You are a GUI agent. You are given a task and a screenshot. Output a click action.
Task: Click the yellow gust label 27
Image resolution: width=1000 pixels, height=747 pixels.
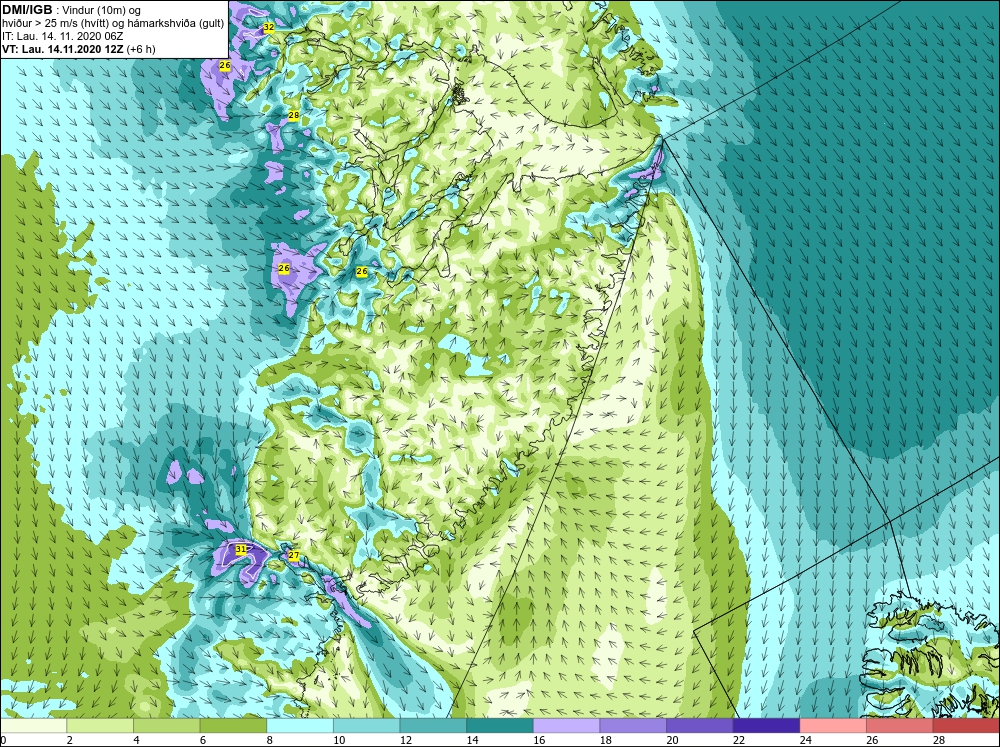coord(293,556)
